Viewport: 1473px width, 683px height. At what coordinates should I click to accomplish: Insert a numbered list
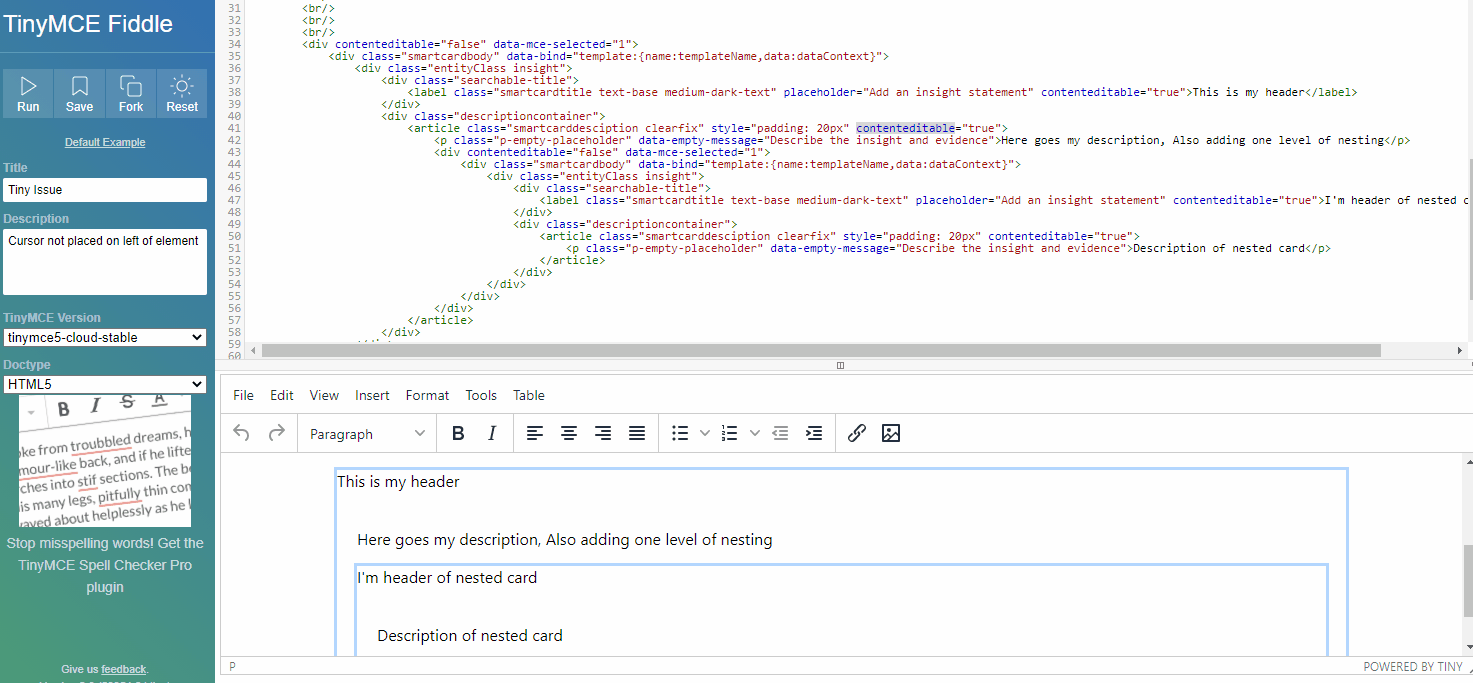pyautogui.click(x=729, y=433)
